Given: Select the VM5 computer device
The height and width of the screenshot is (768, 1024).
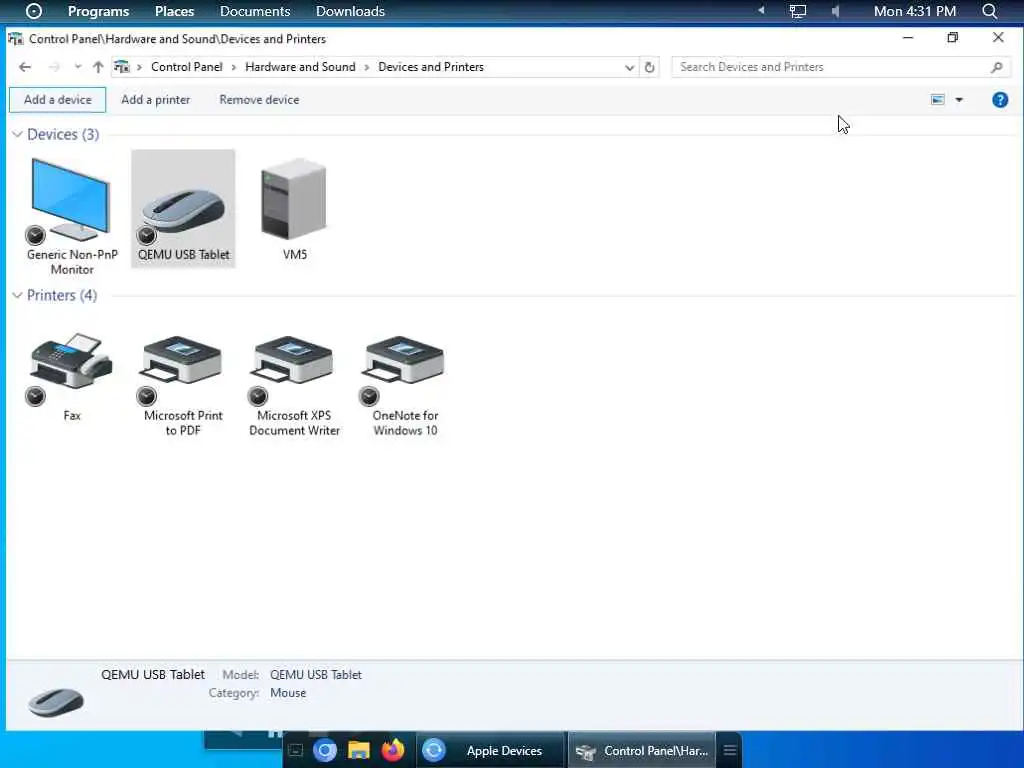Looking at the screenshot, I should pyautogui.click(x=295, y=208).
